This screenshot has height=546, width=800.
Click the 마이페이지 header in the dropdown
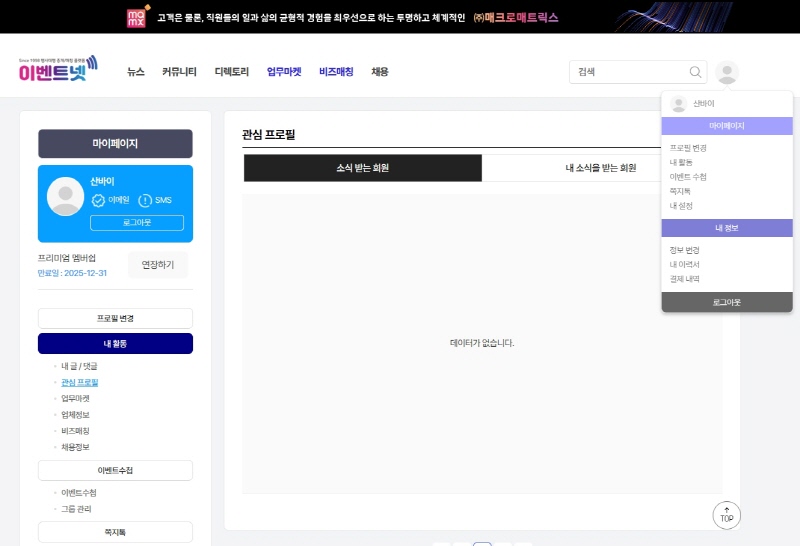(727, 126)
